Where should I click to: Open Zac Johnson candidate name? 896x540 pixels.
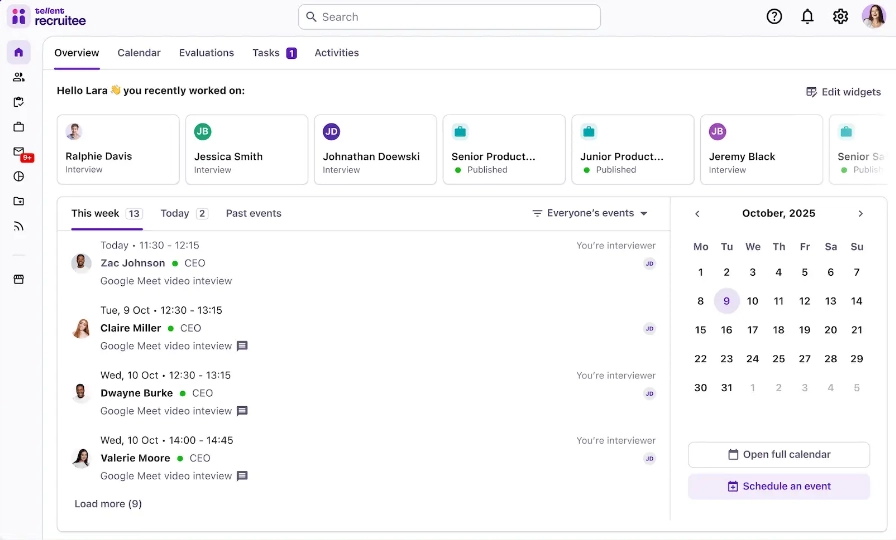(x=133, y=263)
